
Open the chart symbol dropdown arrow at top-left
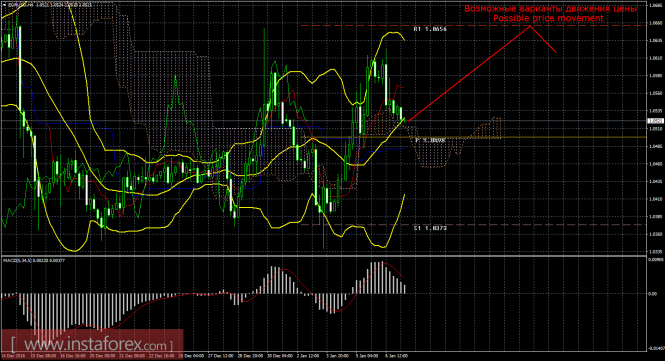pyautogui.click(x=4, y=4)
